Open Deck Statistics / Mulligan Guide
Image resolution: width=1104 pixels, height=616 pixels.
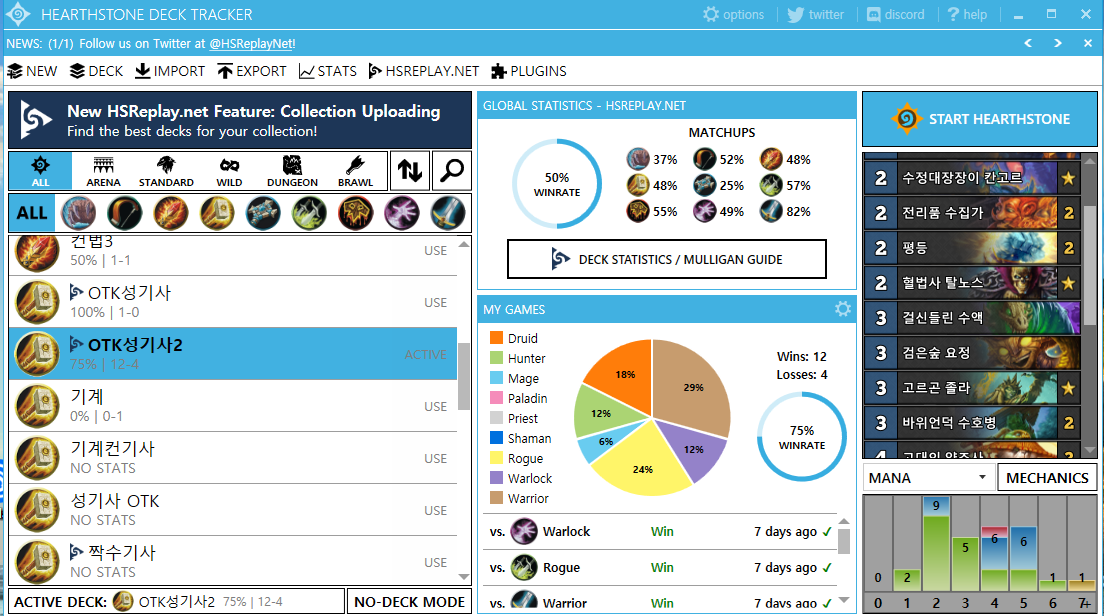[667, 259]
